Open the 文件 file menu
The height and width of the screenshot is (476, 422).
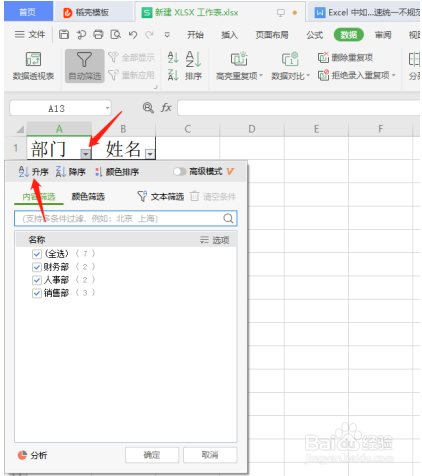(x=30, y=34)
